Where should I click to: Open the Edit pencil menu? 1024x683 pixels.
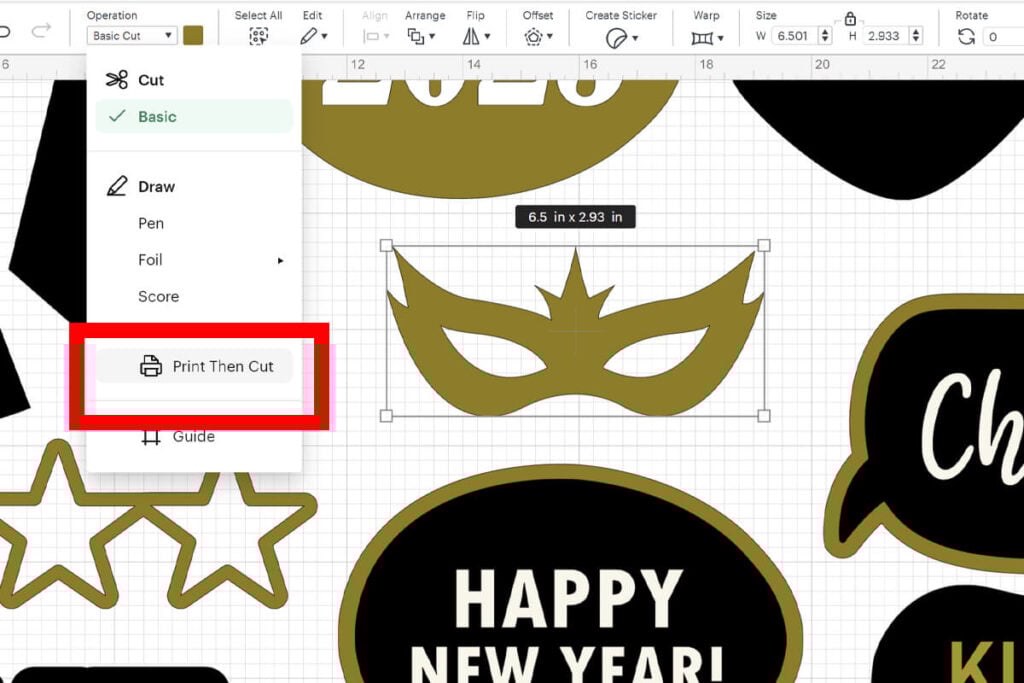tap(308, 37)
